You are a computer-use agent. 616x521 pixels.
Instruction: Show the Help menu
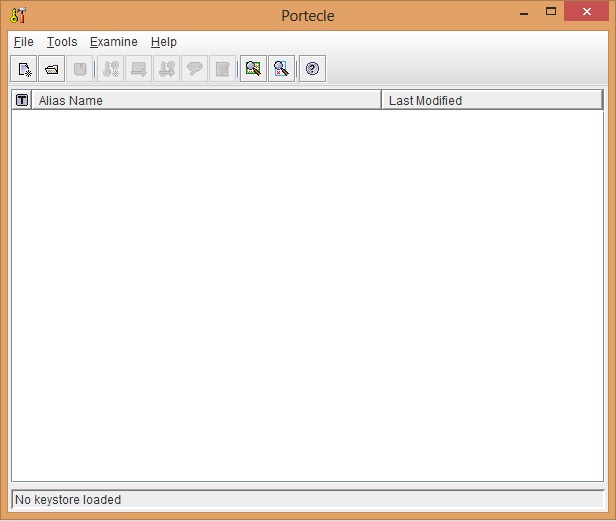[164, 42]
